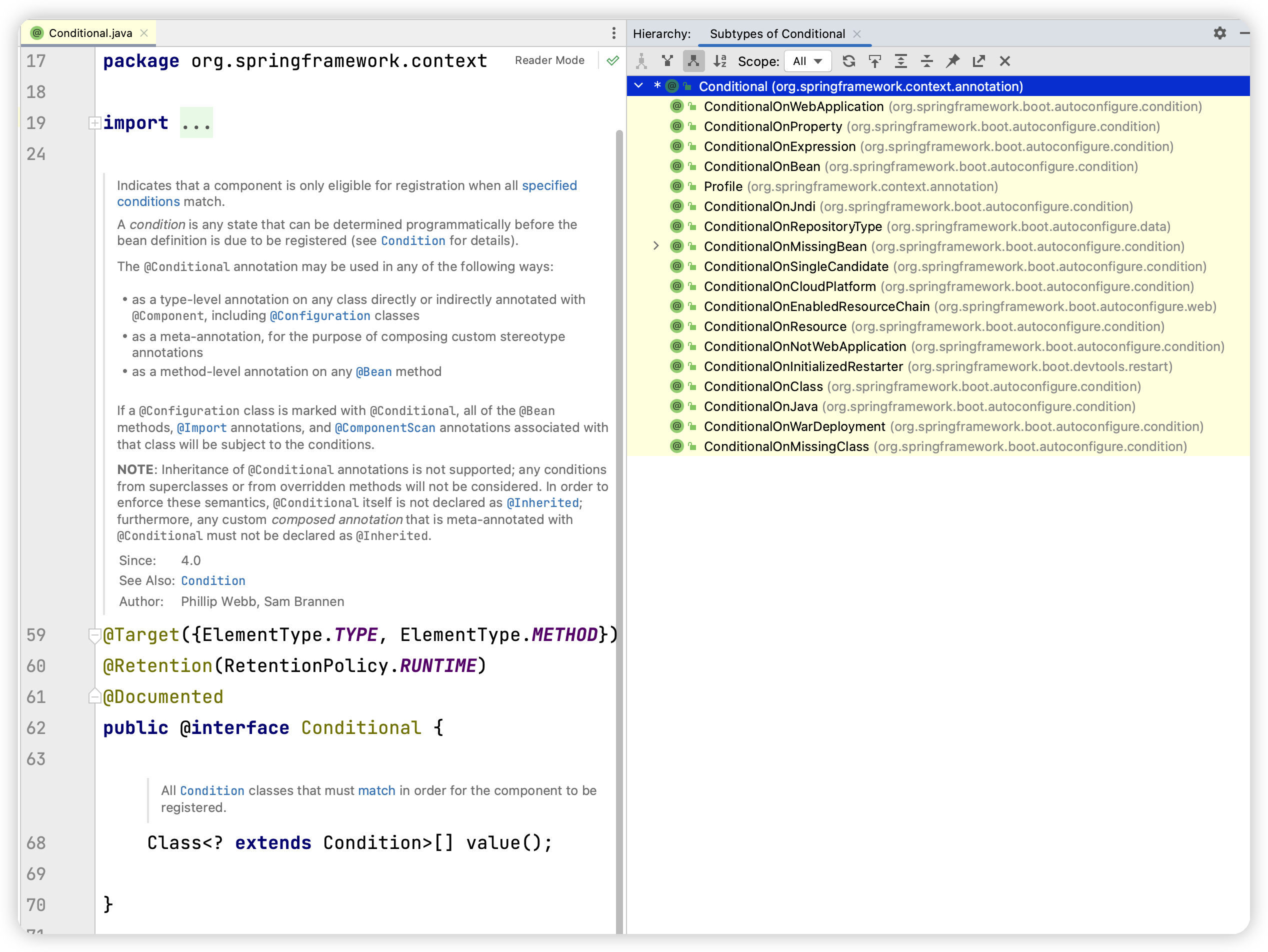Click the fold end marker at line 61

click(94, 696)
